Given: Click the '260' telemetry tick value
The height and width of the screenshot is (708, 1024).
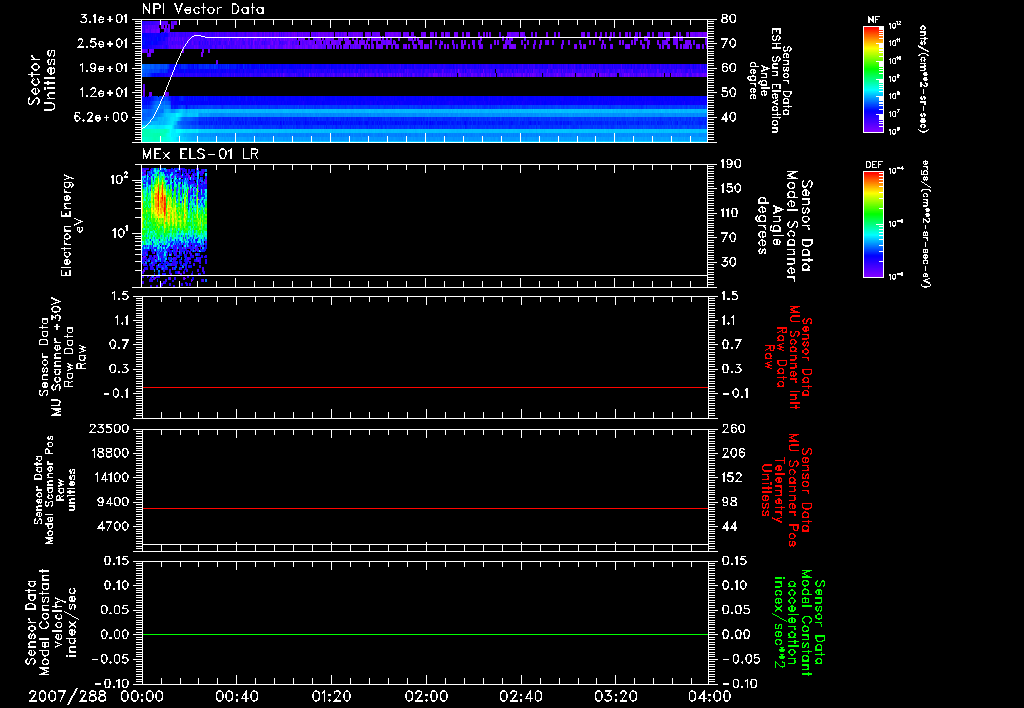Looking at the screenshot, I should [x=732, y=428].
